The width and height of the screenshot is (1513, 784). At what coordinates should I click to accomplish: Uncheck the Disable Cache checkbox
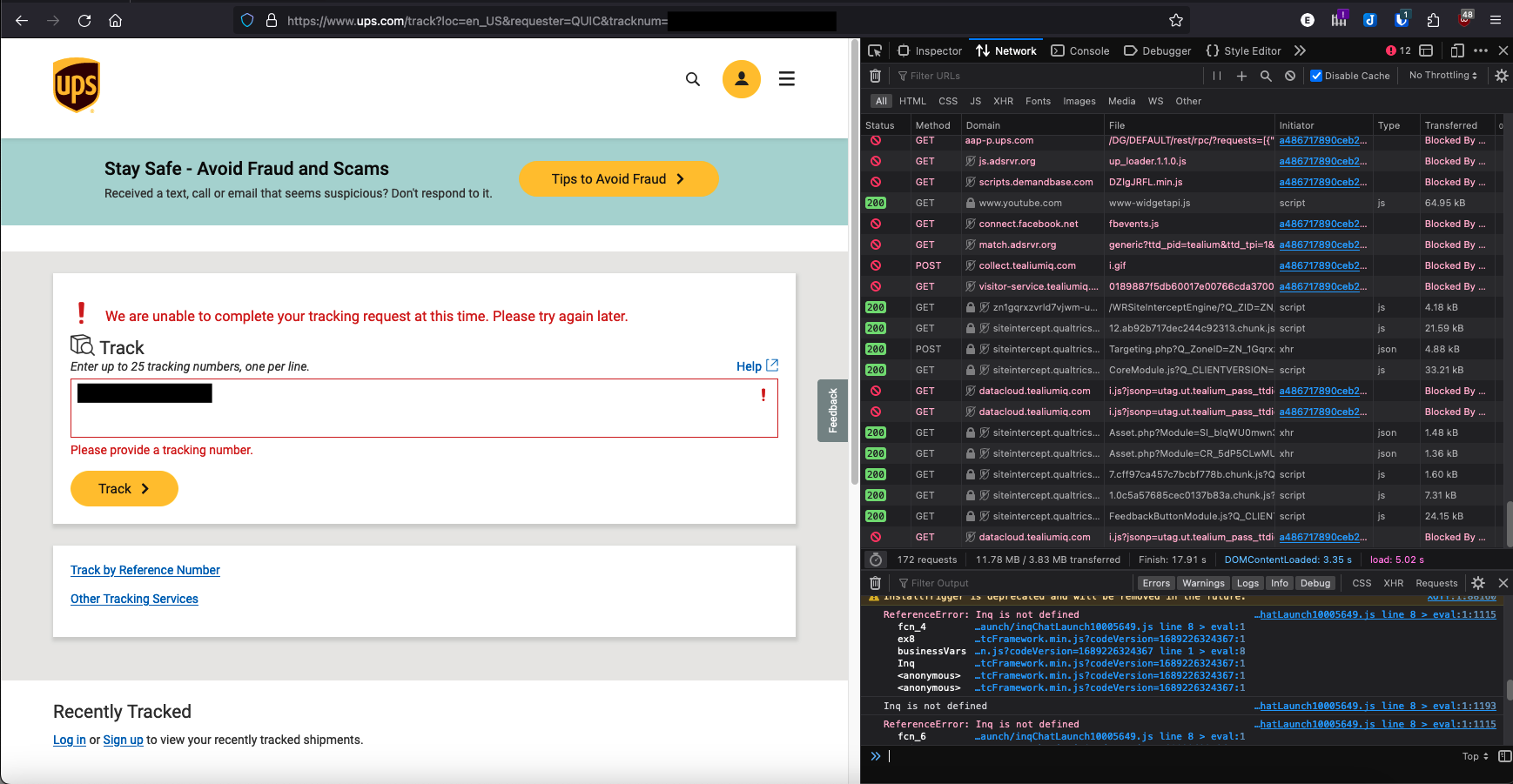tap(1317, 75)
